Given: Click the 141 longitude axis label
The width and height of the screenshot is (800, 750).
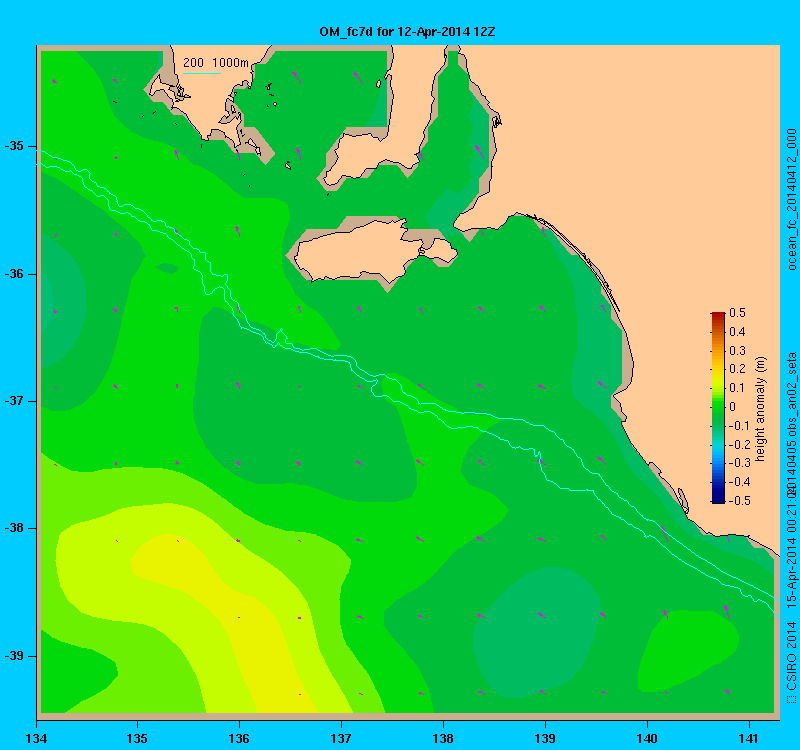Looking at the screenshot, I should (x=749, y=739).
